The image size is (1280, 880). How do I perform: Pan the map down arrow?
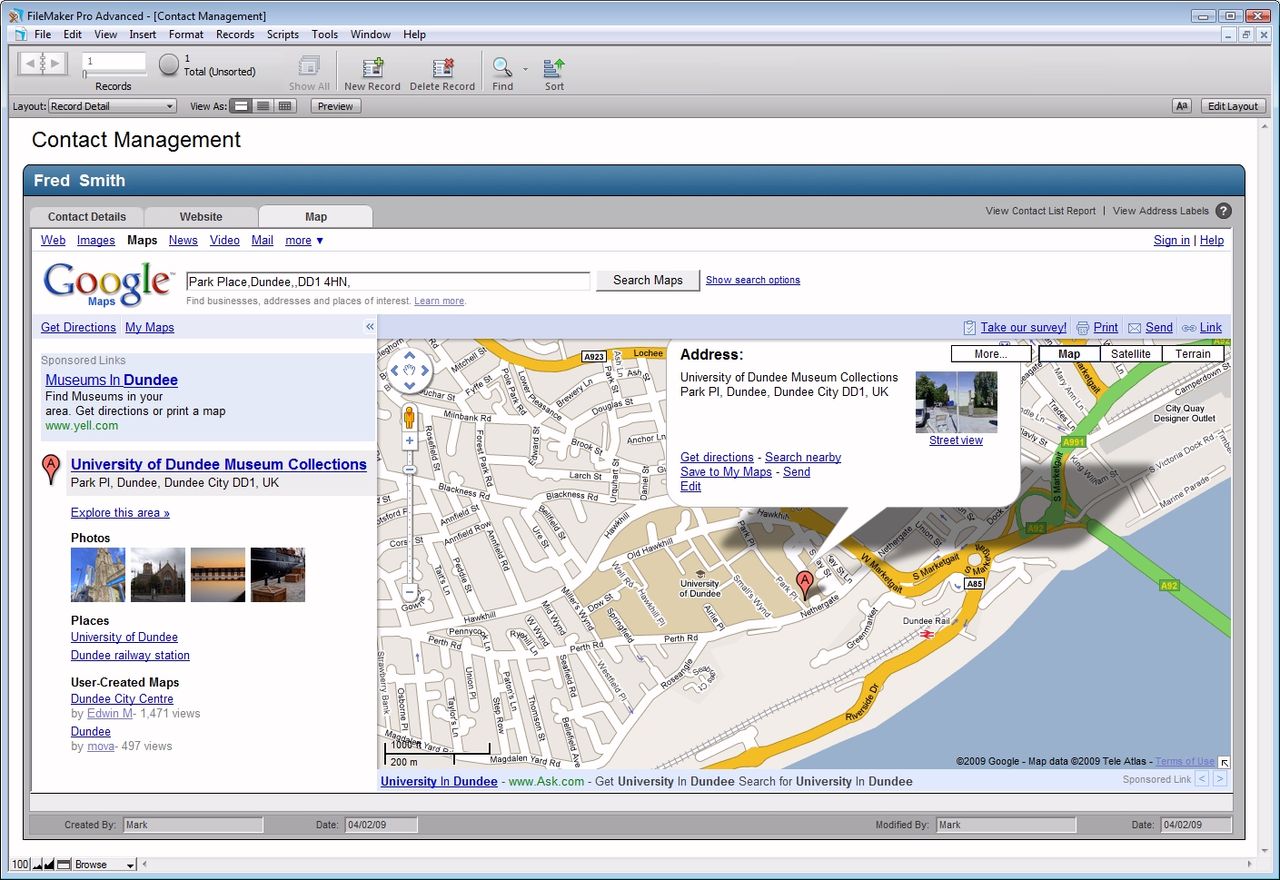tap(409, 385)
